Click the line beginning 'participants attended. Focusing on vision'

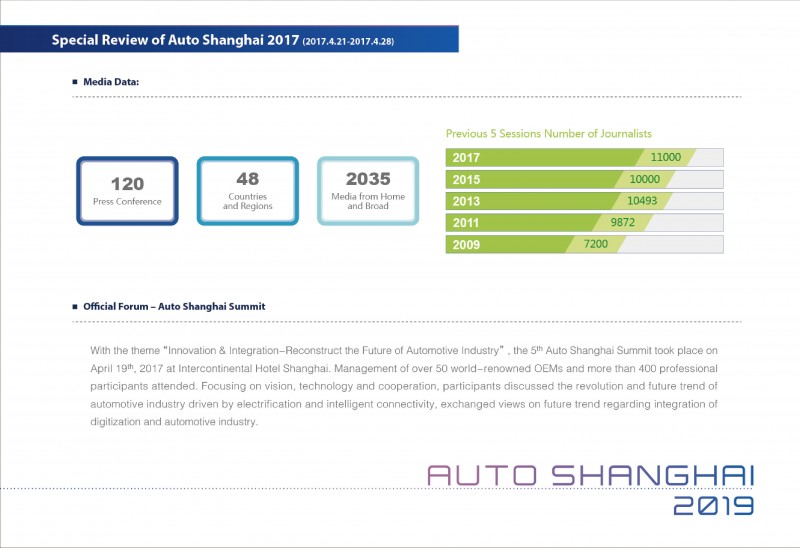[x=404, y=386]
